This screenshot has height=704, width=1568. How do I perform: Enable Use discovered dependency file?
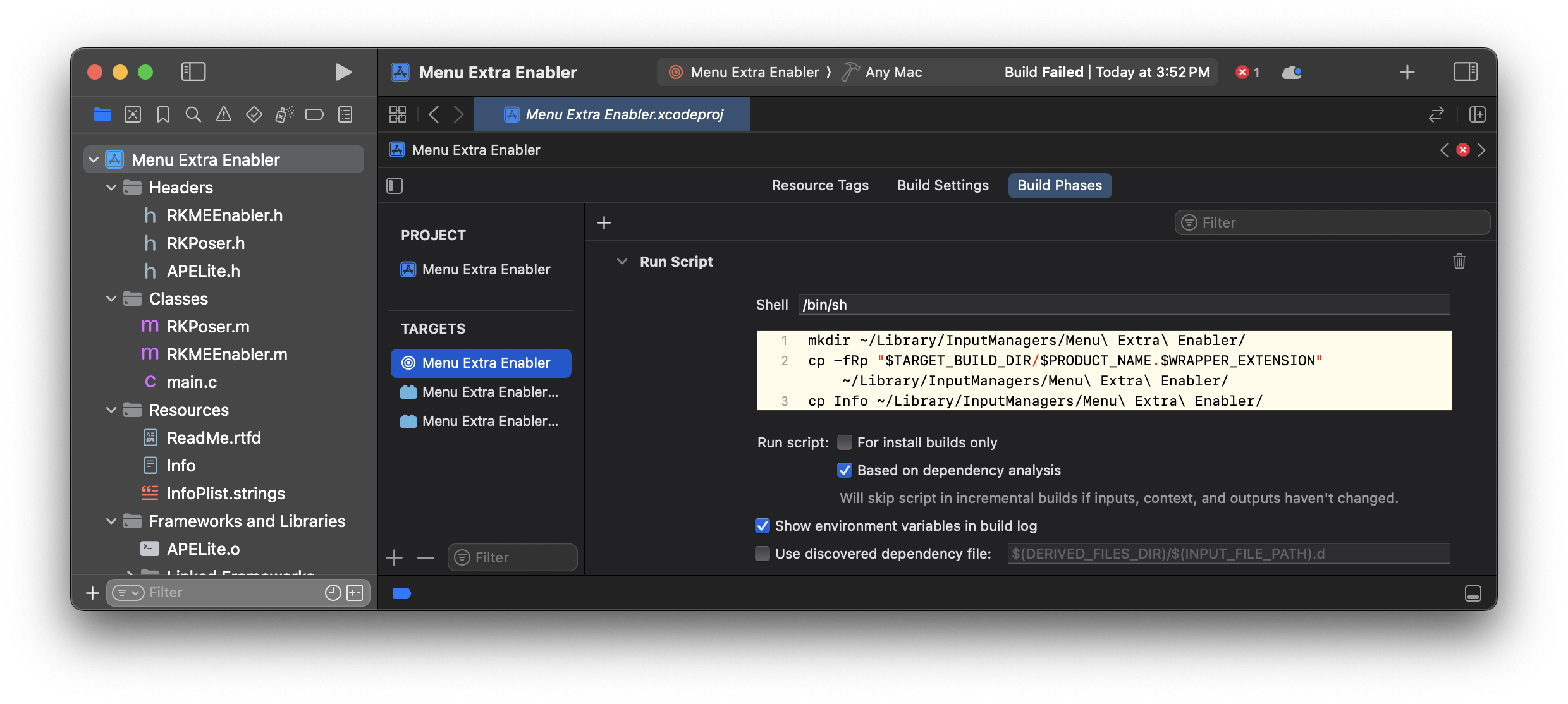tap(763, 554)
